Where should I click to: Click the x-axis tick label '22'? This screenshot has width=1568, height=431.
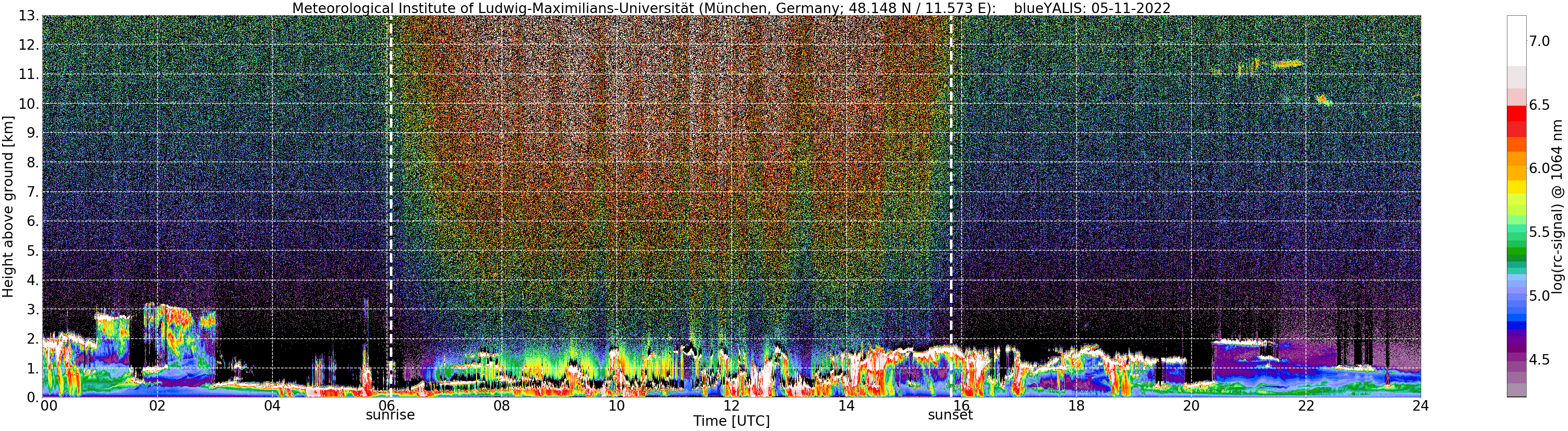pos(1306,405)
